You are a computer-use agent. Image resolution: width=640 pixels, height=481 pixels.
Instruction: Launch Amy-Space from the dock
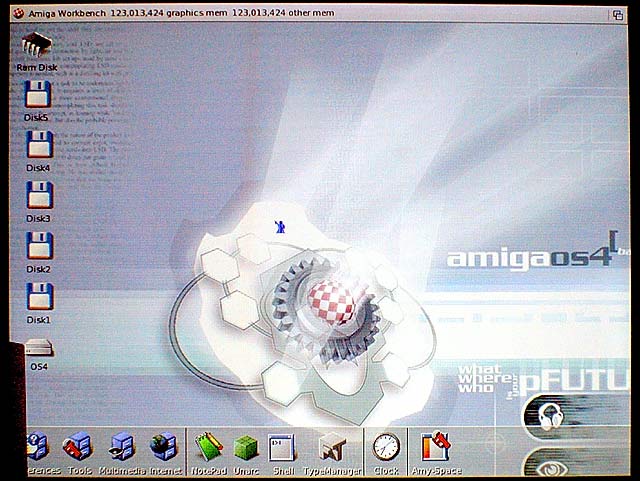436,446
